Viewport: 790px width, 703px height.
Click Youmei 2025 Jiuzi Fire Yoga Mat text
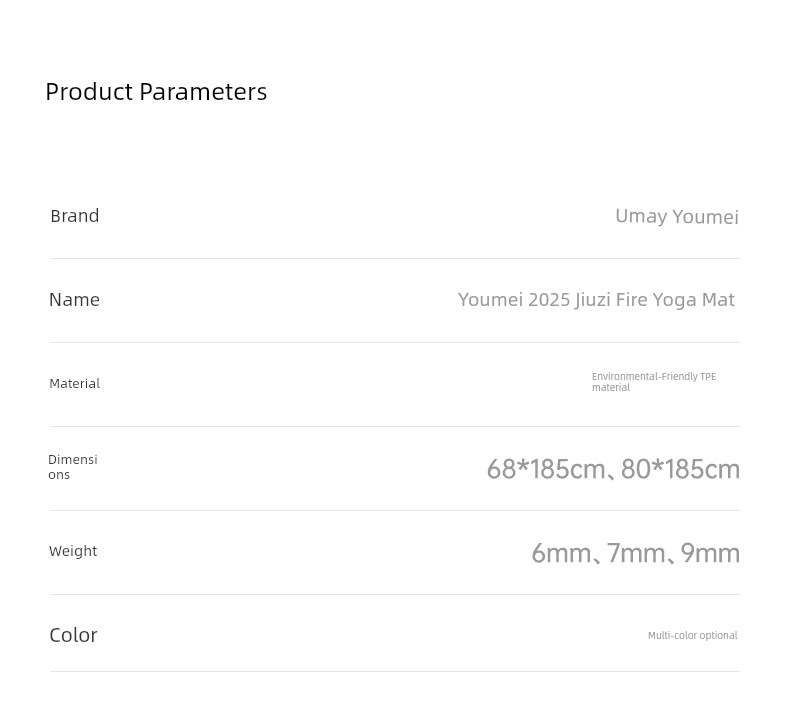596,300
